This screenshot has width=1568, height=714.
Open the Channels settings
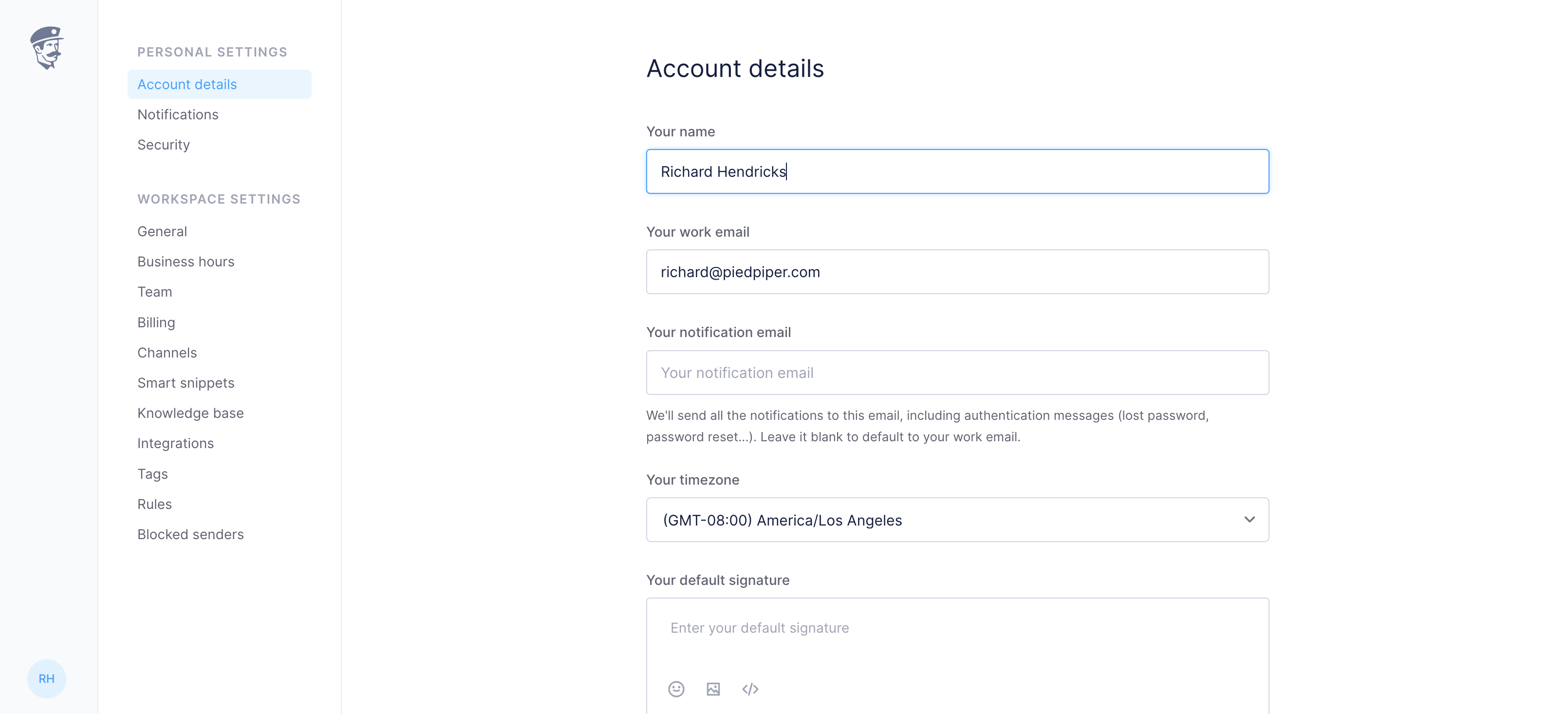point(167,353)
